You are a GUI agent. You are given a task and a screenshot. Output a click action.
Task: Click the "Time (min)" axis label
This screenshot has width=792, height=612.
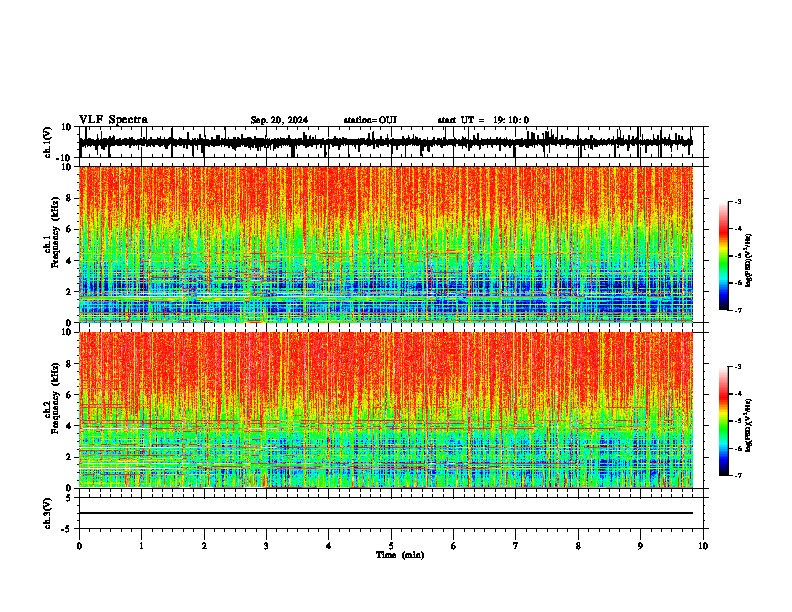coord(400,555)
